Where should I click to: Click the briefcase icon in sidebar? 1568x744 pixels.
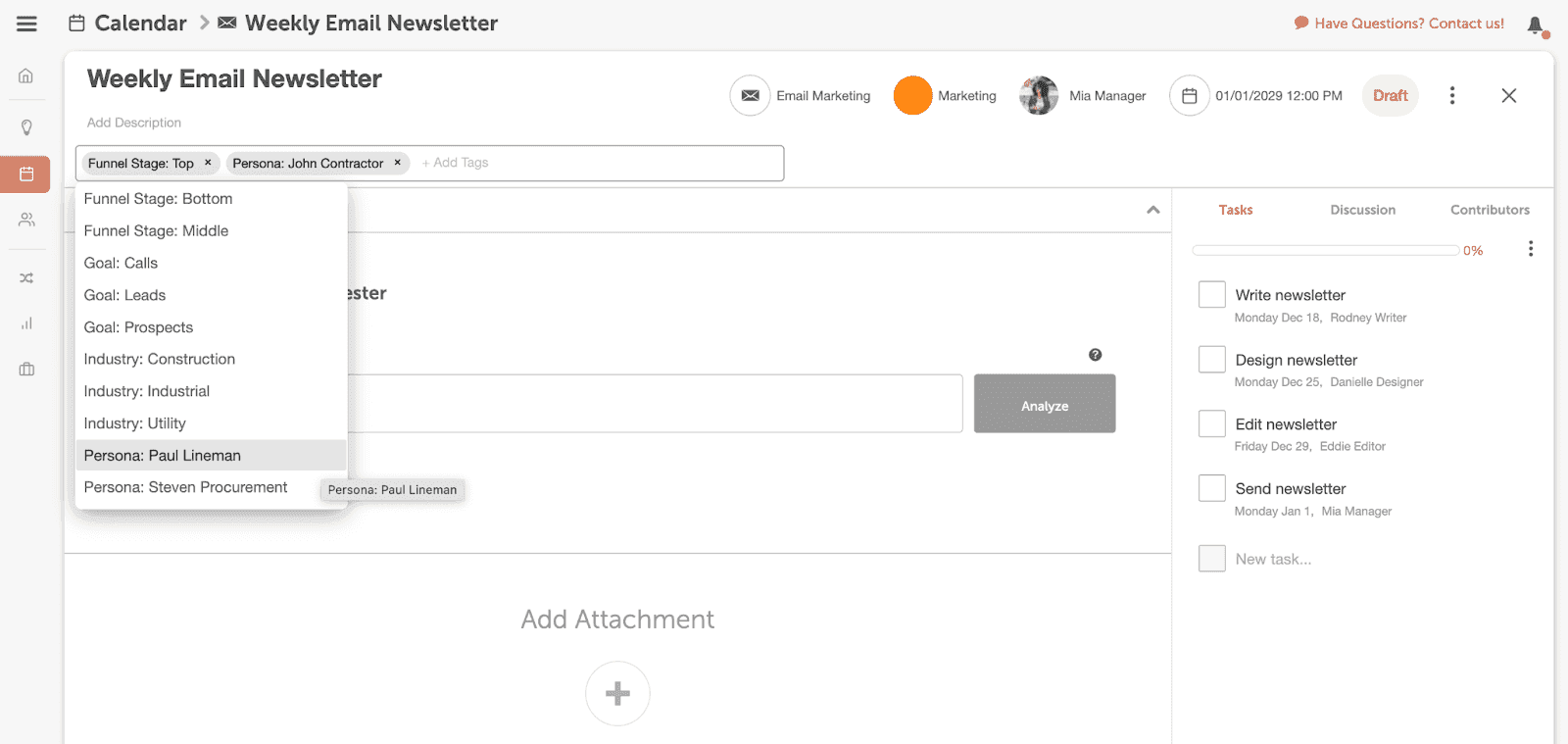click(26, 370)
